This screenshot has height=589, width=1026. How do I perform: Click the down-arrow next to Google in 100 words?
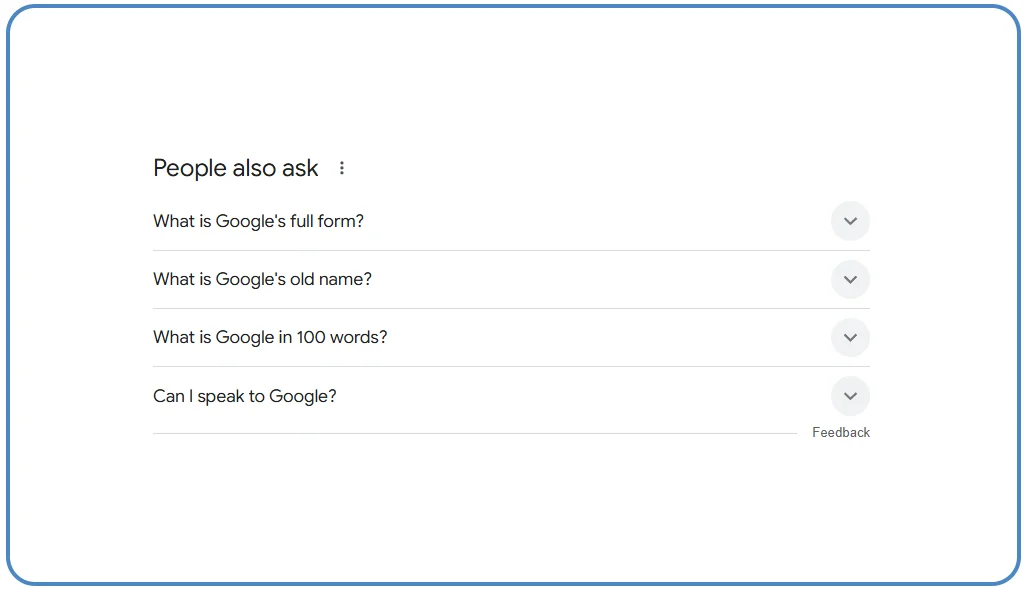pyautogui.click(x=850, y=338)
